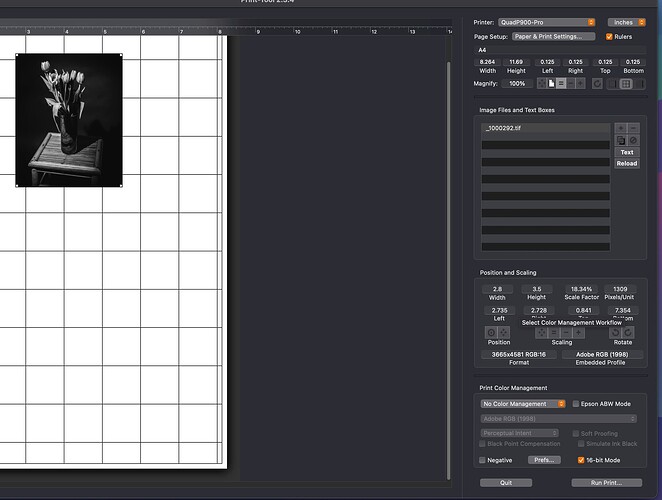Open the Adobe RGB (1998) profile dropdown
This screenshot has width=662, height=500.
(559, 418)
